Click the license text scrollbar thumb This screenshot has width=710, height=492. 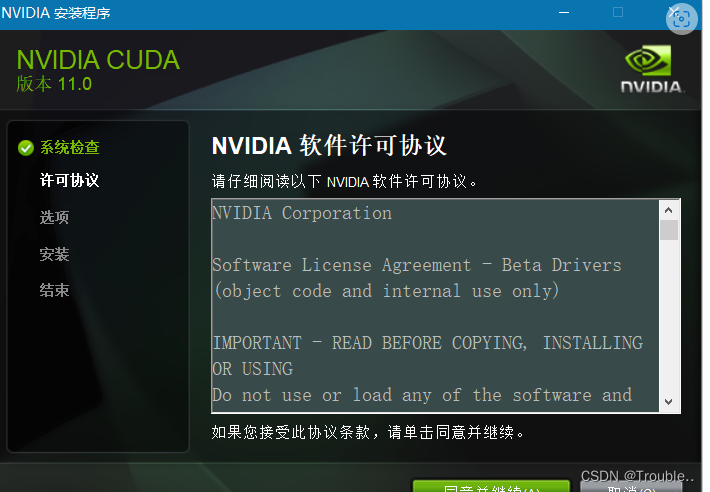[x=669, y=230]
